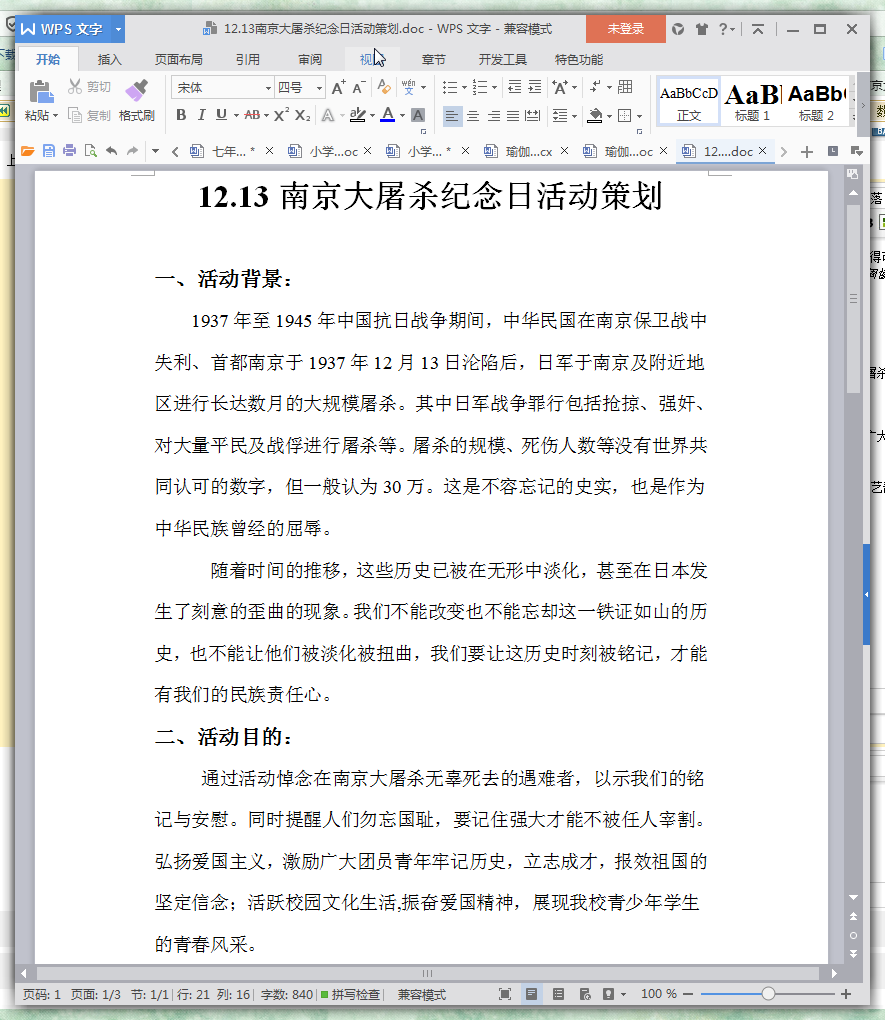The image size is (885, 1020).
Task: Copy selection using the 复制 icon
Action: click(x=75, y=115)
